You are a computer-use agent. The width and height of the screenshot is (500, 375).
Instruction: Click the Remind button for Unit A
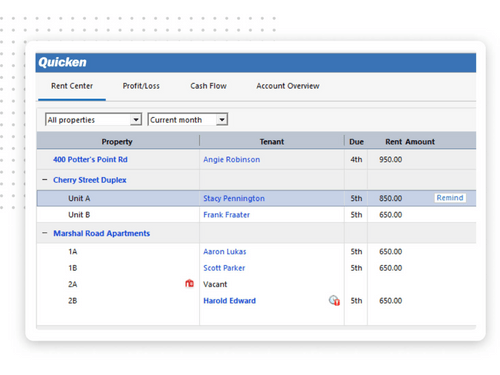pos(450,198)
